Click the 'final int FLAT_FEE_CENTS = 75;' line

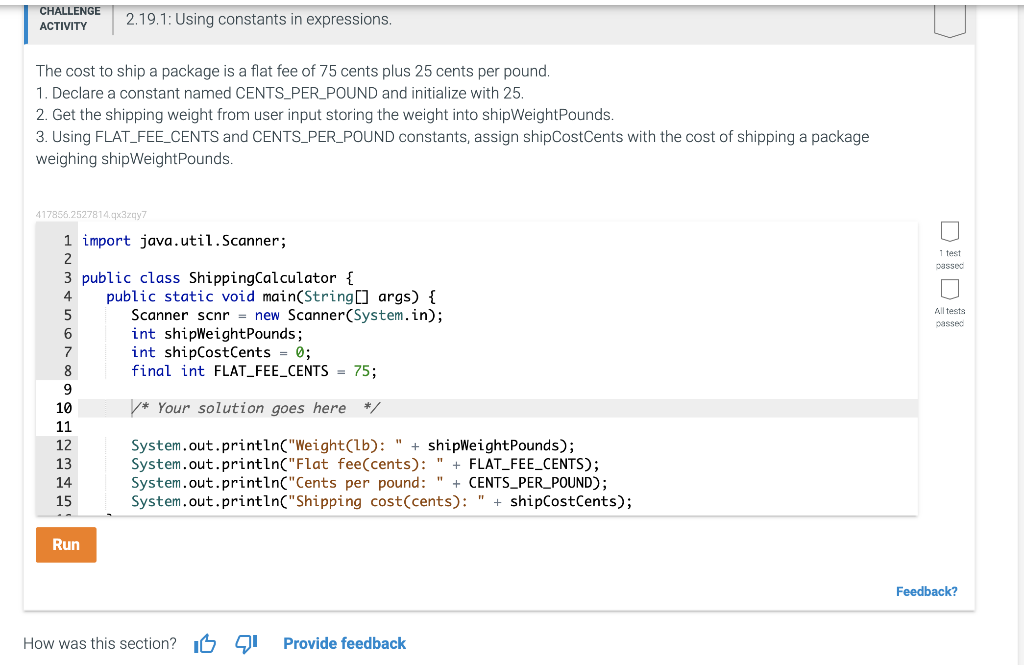[x=254, y=371]
